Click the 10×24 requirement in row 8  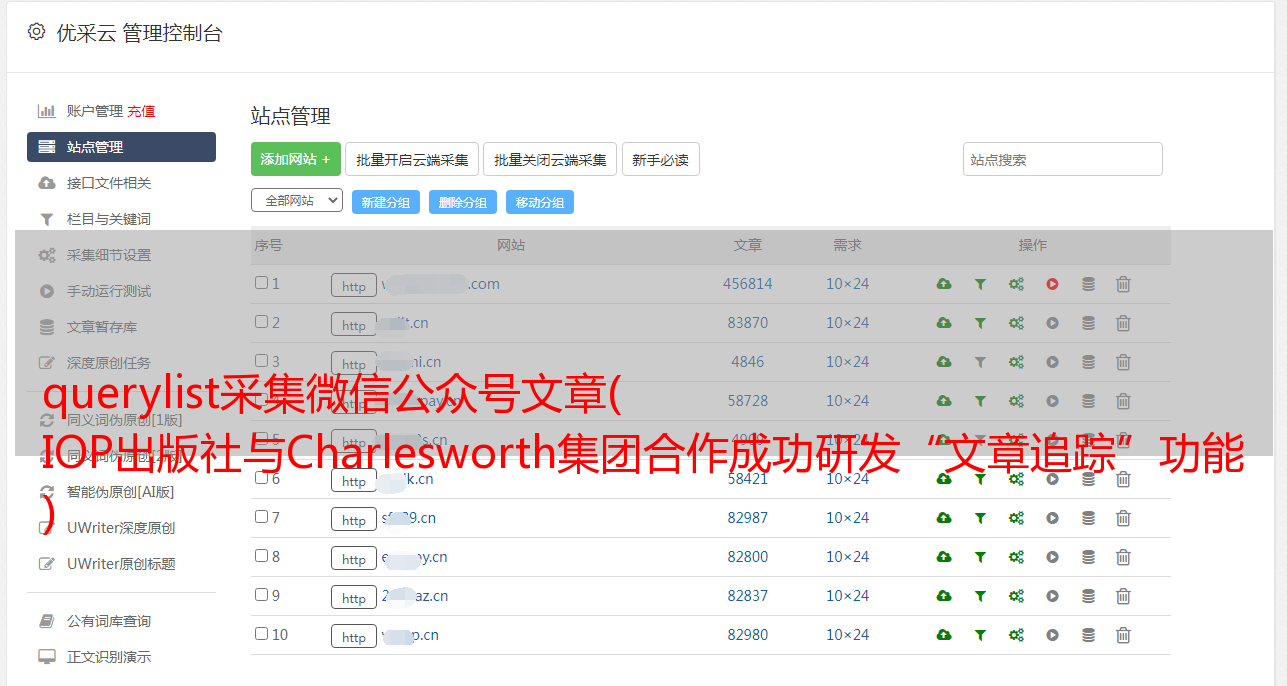[x=847, y=557]
